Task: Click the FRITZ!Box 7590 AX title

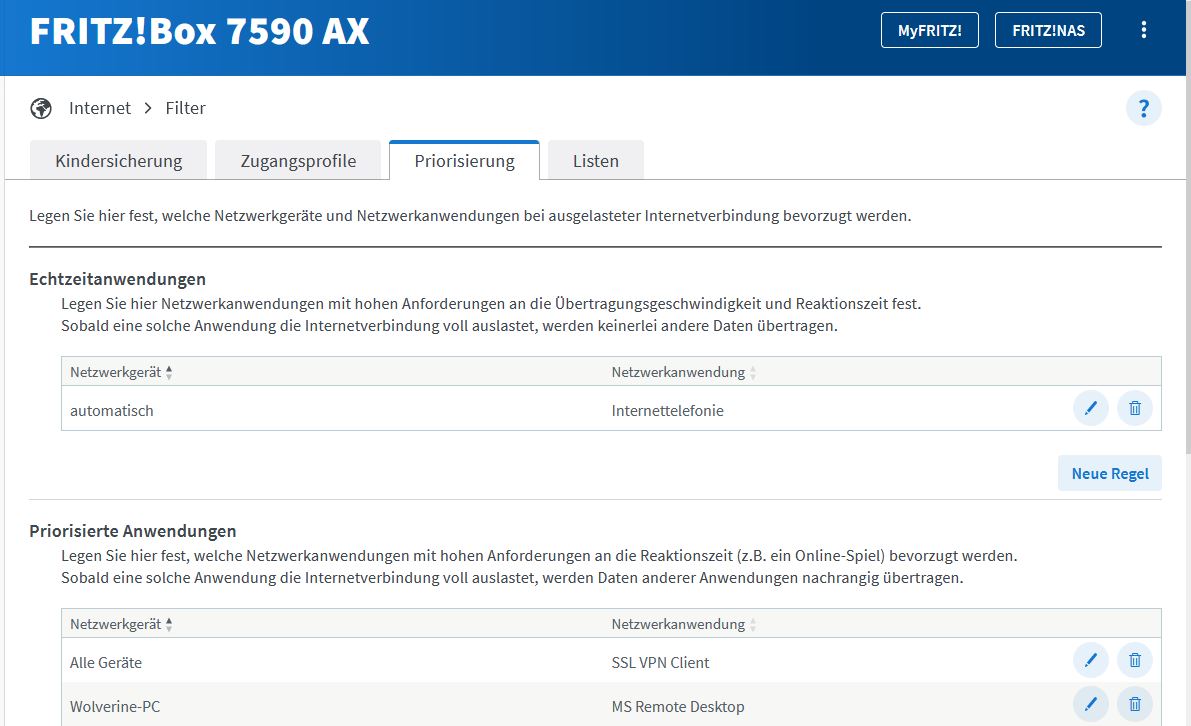Action: (199, 31)
